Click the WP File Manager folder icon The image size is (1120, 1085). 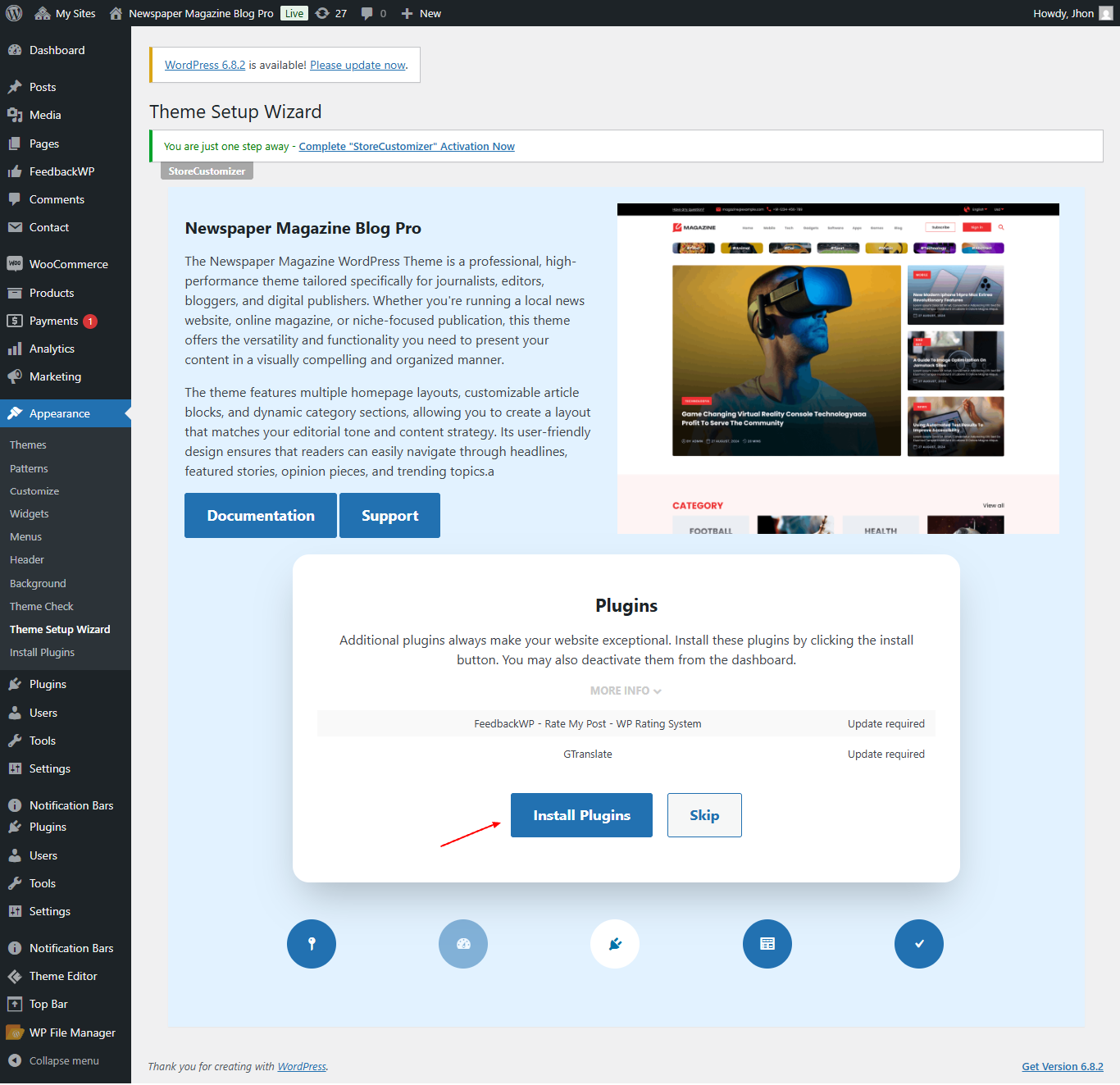[15, 1033]
